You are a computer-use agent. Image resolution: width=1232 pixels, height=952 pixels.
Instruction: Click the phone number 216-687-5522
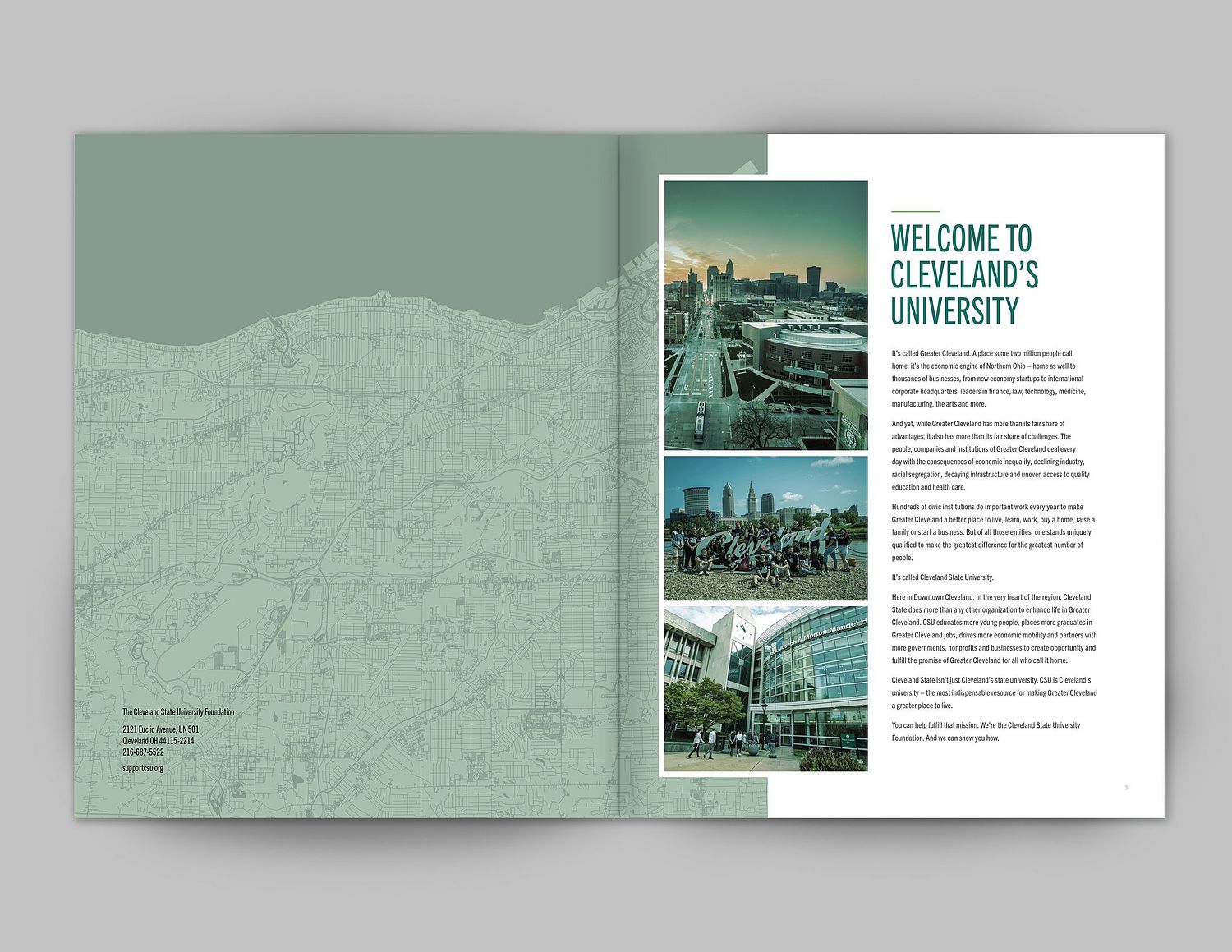click(143, 752)
